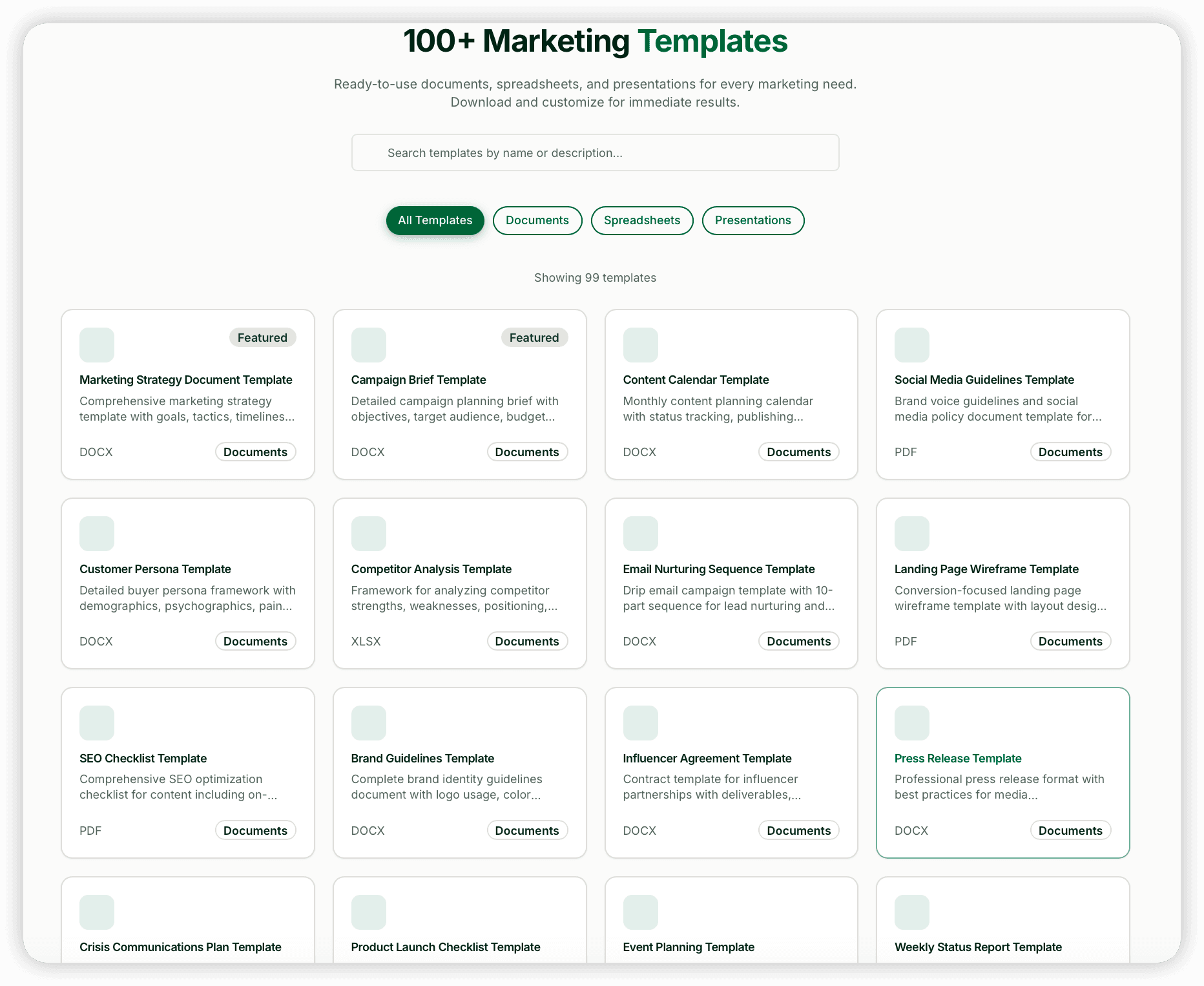The image size is (1204, 986).
Task: Click the thumbnail of Brand Guidelines Template
Action: point(368,722)
